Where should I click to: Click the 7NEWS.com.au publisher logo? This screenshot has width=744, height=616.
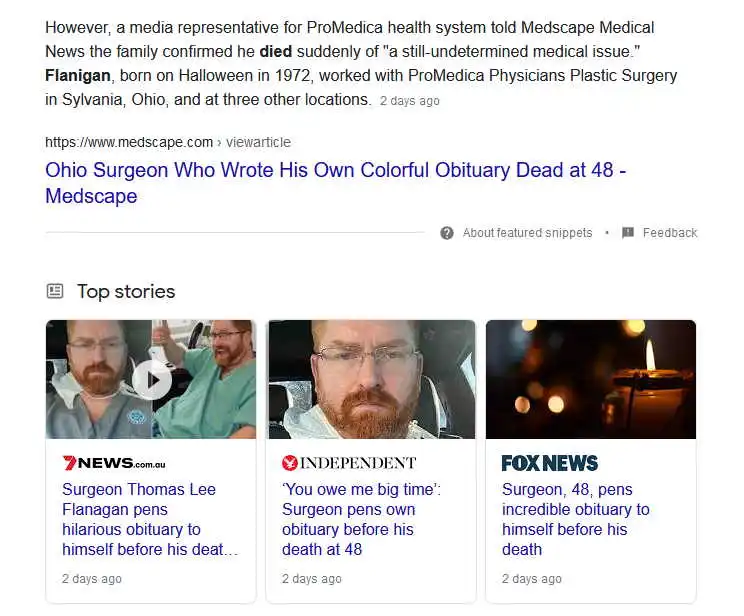[x=114, y=463]
